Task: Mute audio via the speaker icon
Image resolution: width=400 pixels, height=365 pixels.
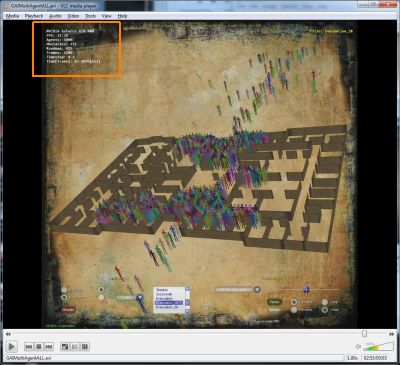Action: [358, 347]
